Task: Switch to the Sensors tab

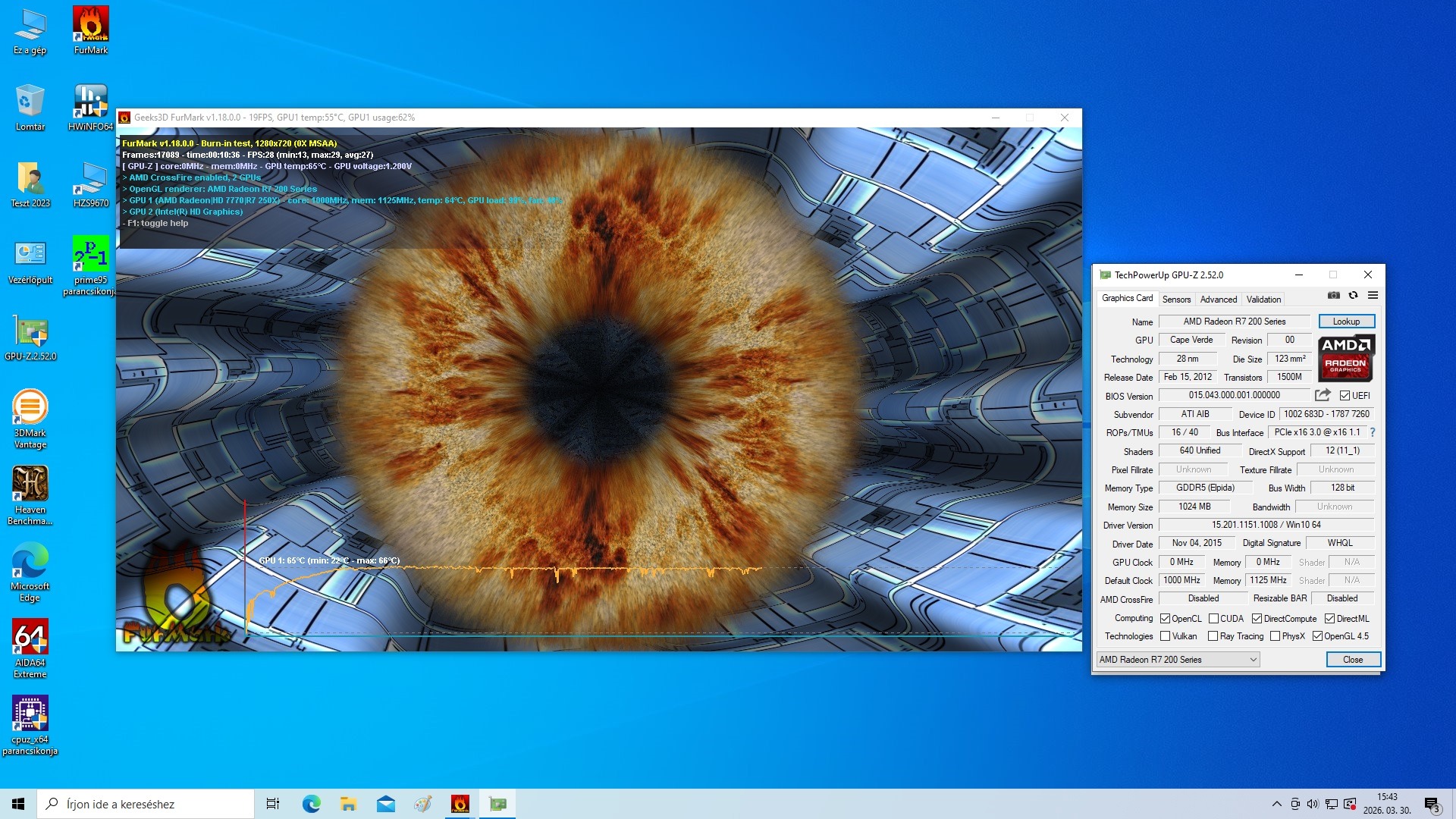Action: 1176,300
